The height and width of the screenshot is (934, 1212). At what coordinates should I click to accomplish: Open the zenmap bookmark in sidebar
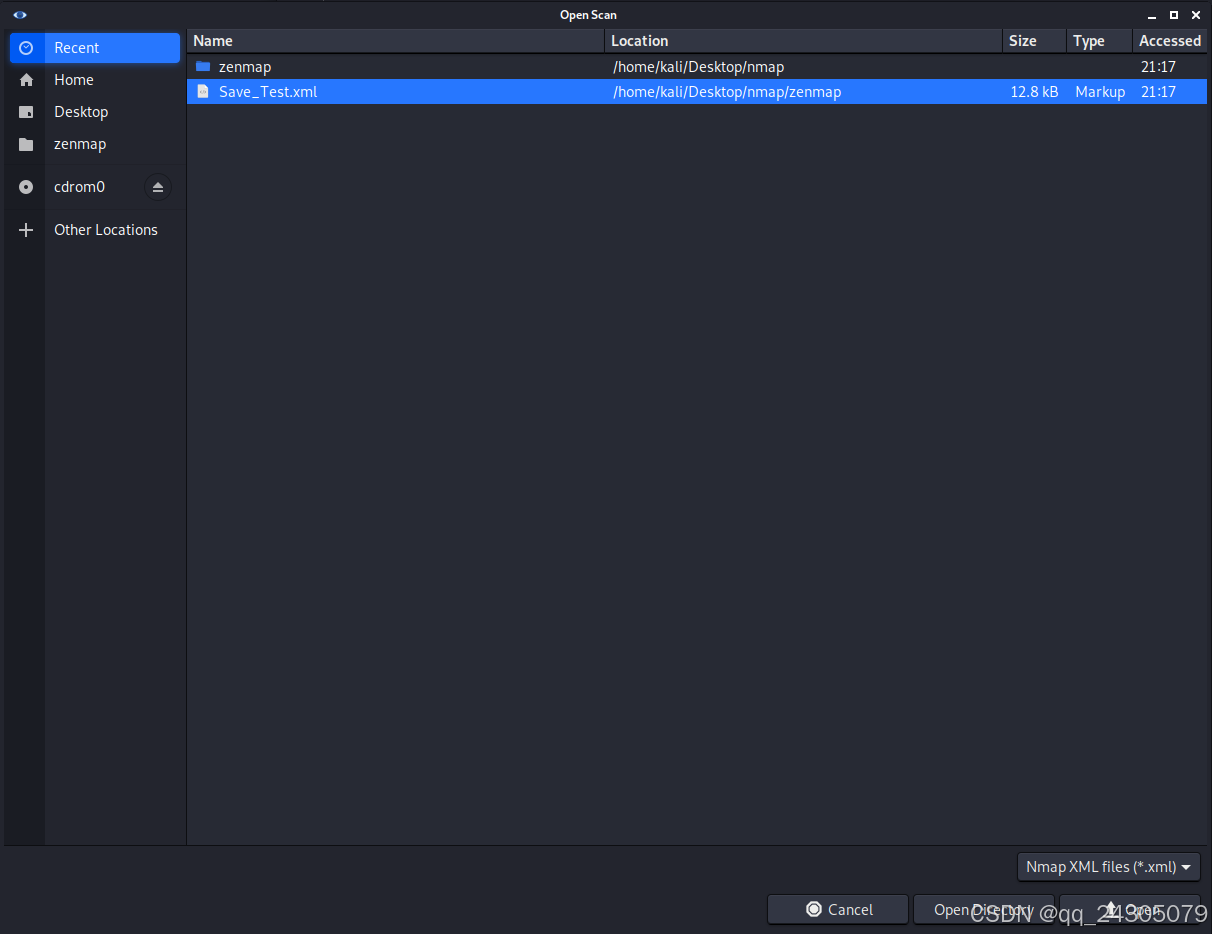95,144
